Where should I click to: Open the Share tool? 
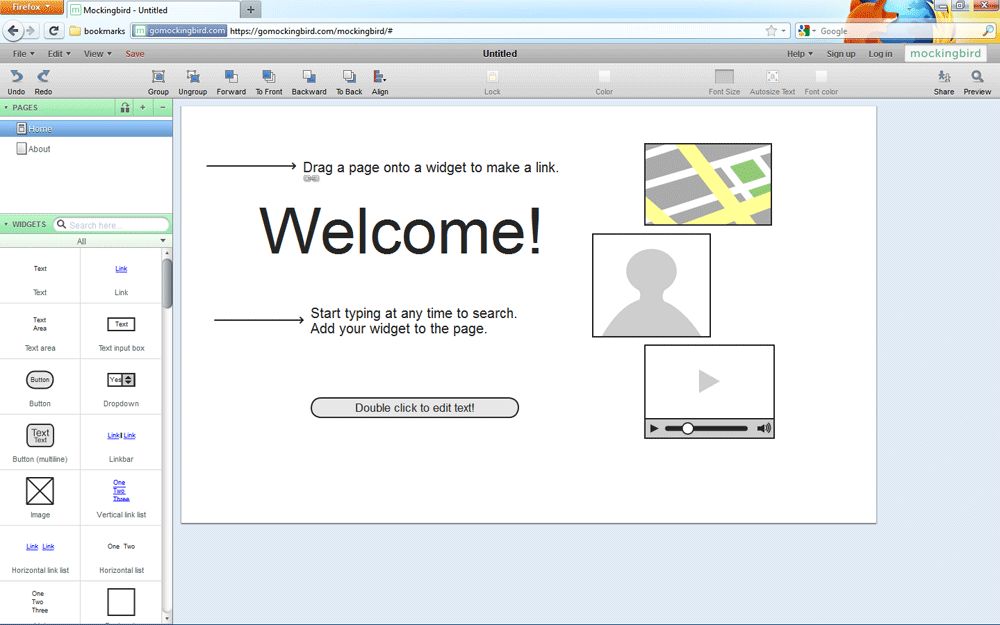click(x=944, y=77)
